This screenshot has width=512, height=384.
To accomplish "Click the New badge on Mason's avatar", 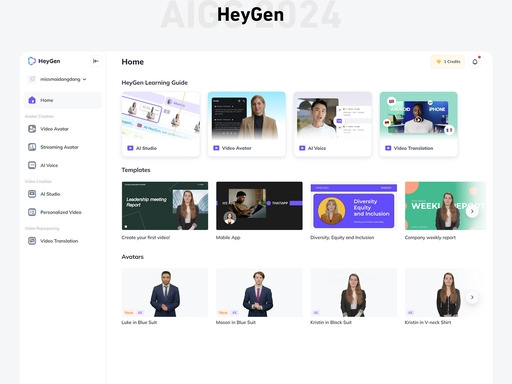I will 223,313.
